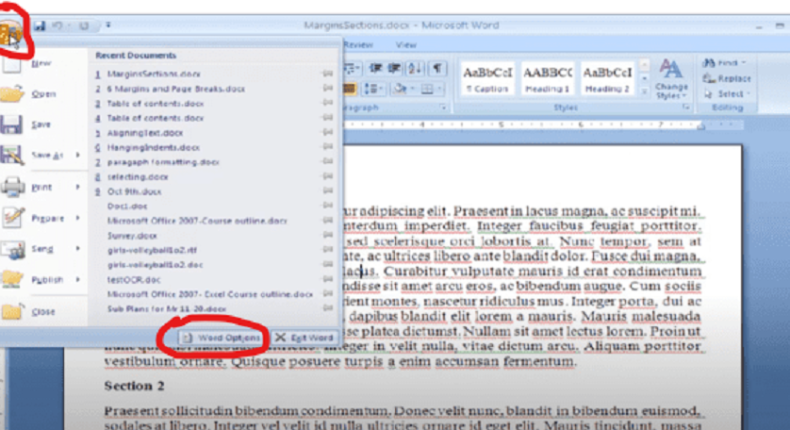Choose Close in the Office menu

[x=43, y=312]
